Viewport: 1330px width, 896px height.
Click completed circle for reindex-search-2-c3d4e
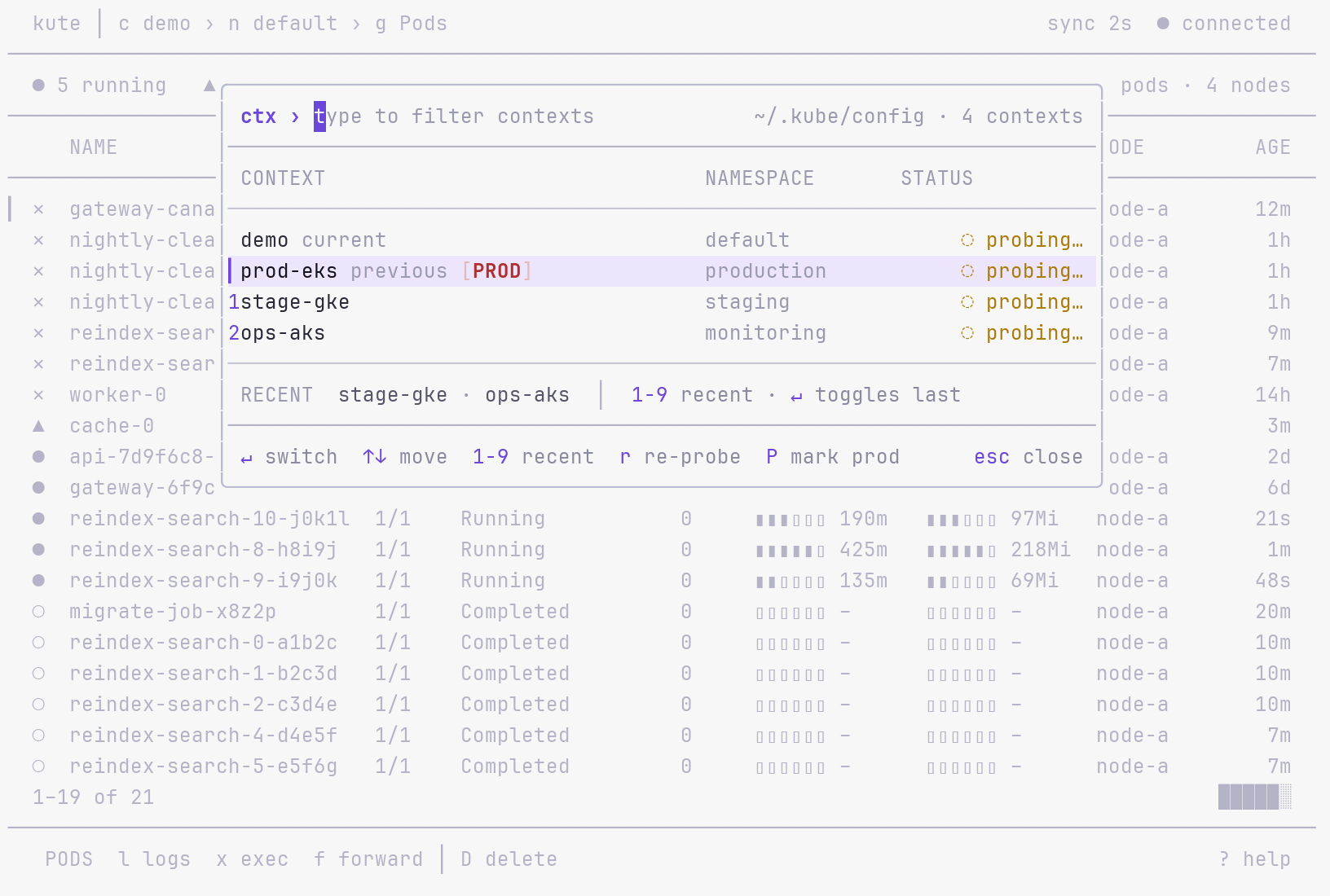click(38, 705)
